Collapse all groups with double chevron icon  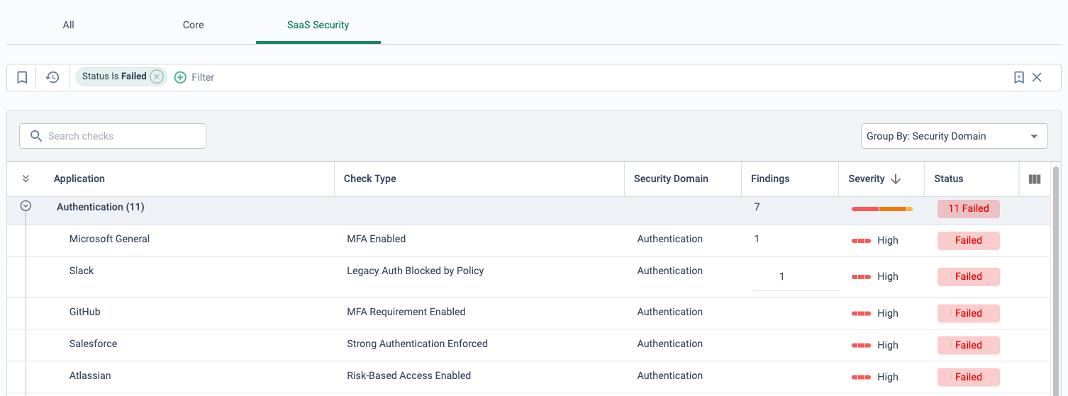(x=26, y=179)
